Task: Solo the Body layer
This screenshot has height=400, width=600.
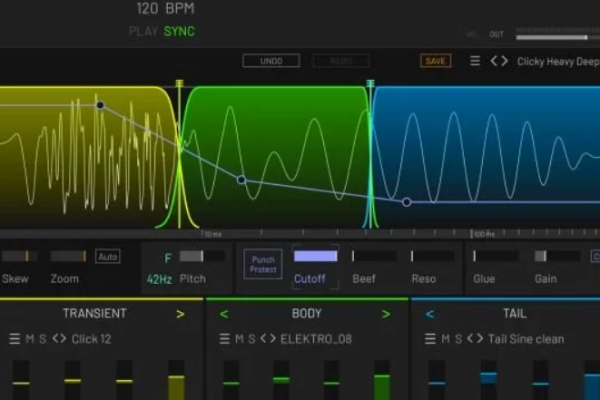Action: (x=251, y=339)
